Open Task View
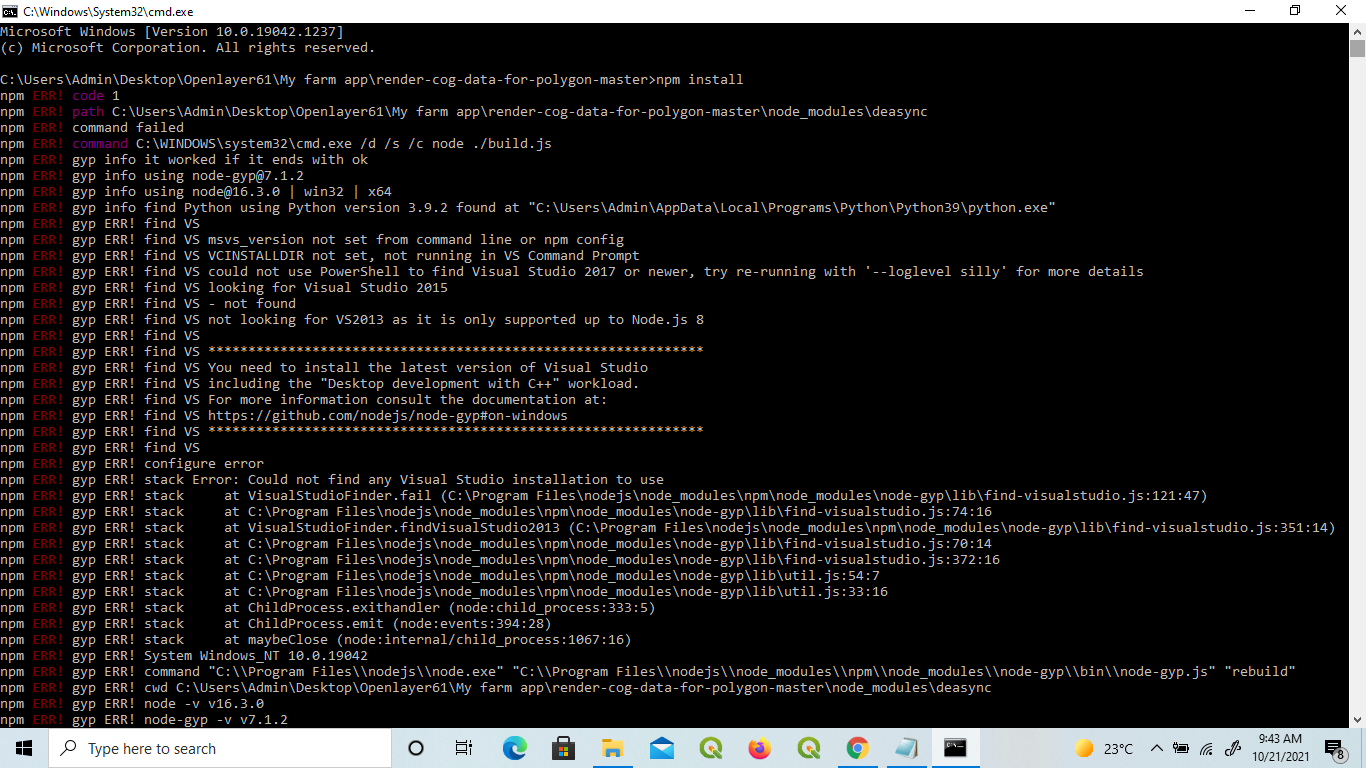The height and width of the screenshot is (768, 1366). point(463,748)
